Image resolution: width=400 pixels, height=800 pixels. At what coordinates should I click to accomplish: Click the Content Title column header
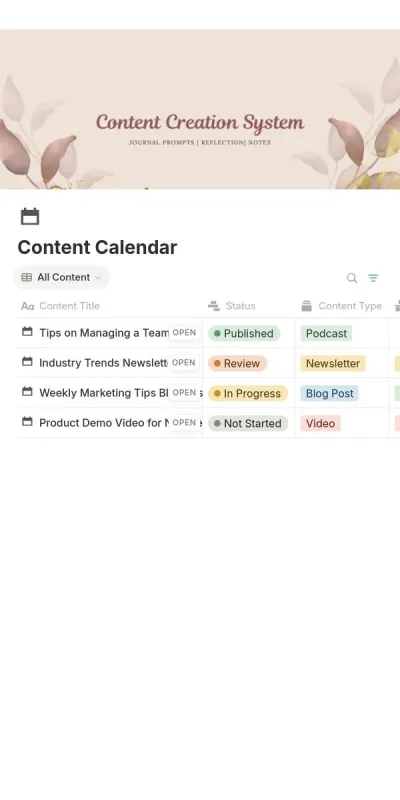(x=60, y=306)
